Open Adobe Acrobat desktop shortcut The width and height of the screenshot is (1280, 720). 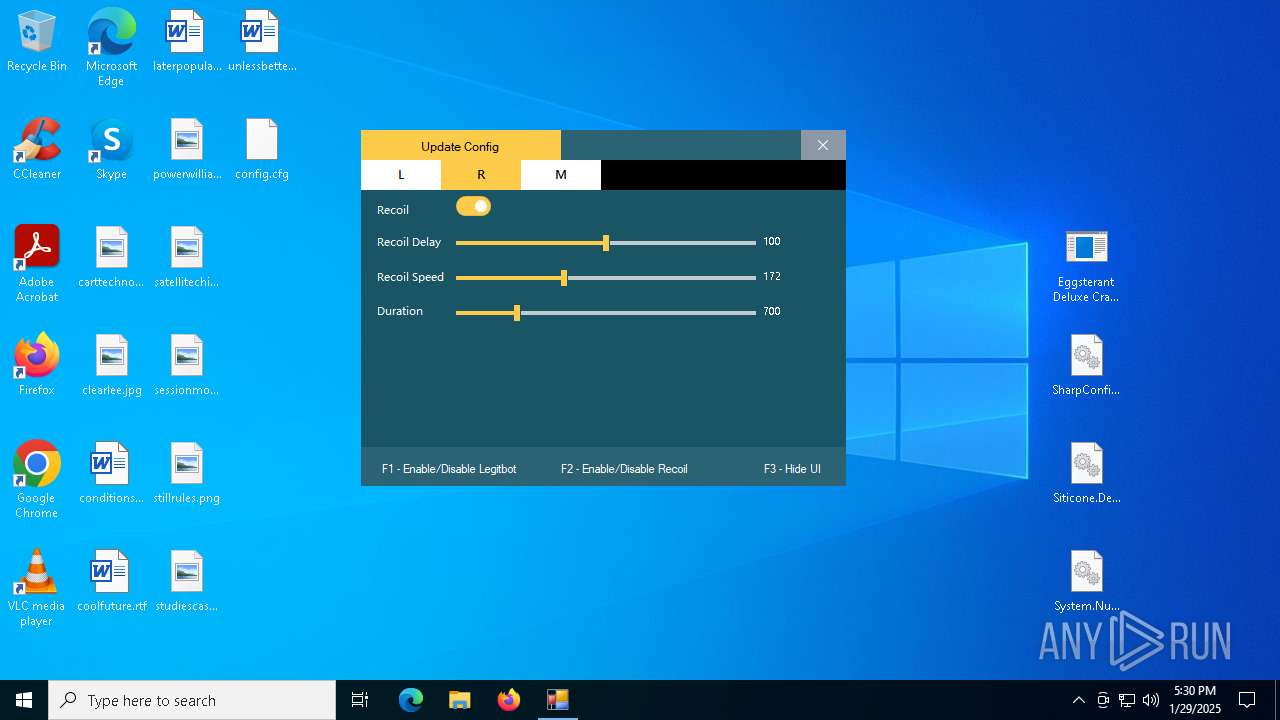pyautogui.click(x=37, y=264)
